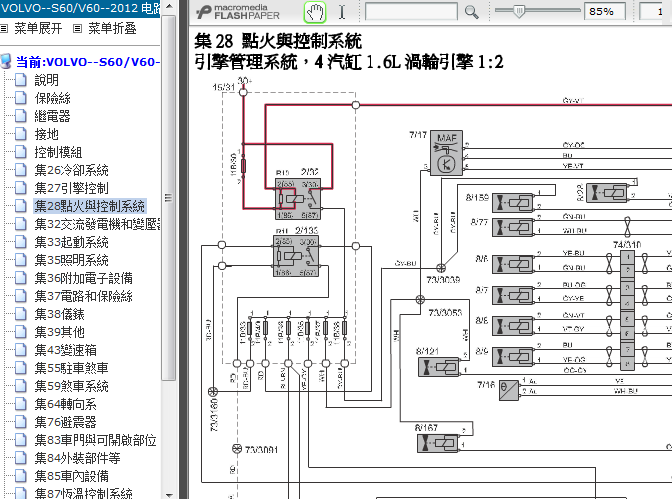Click the root node icon next to 当前
This screenshot has width=672, height=499.
coord(6,61)
